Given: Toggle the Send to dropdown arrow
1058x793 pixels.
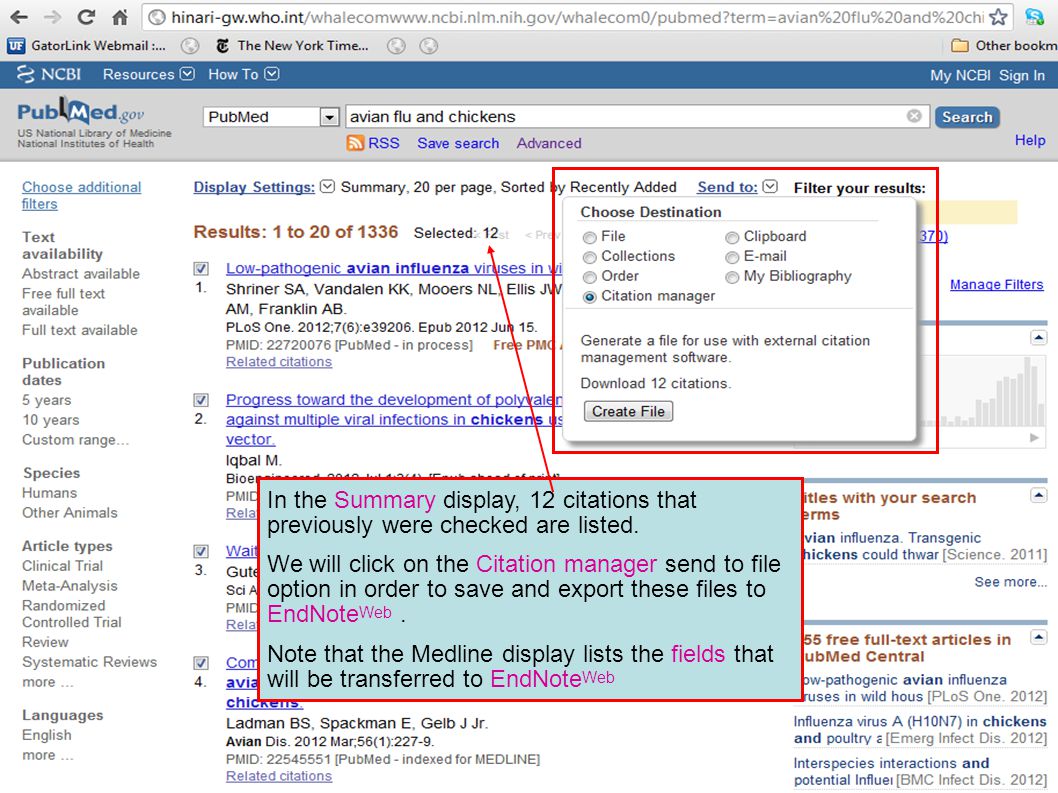Looking at the screenshot, I should [x=770, y=186].
